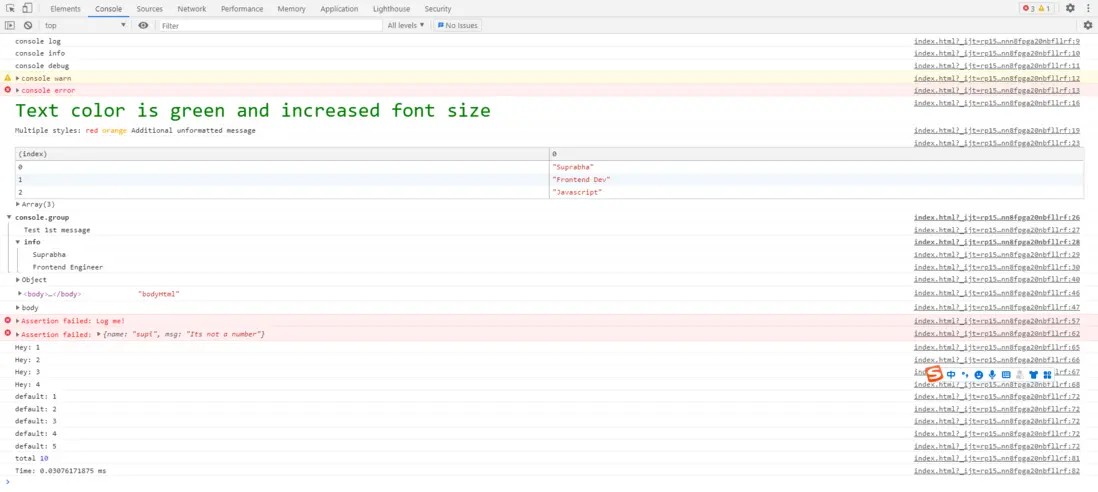1098x492 pixels.
Task: Open DevTools settings from the top-row gear icon
Action: coord(1070,8)
